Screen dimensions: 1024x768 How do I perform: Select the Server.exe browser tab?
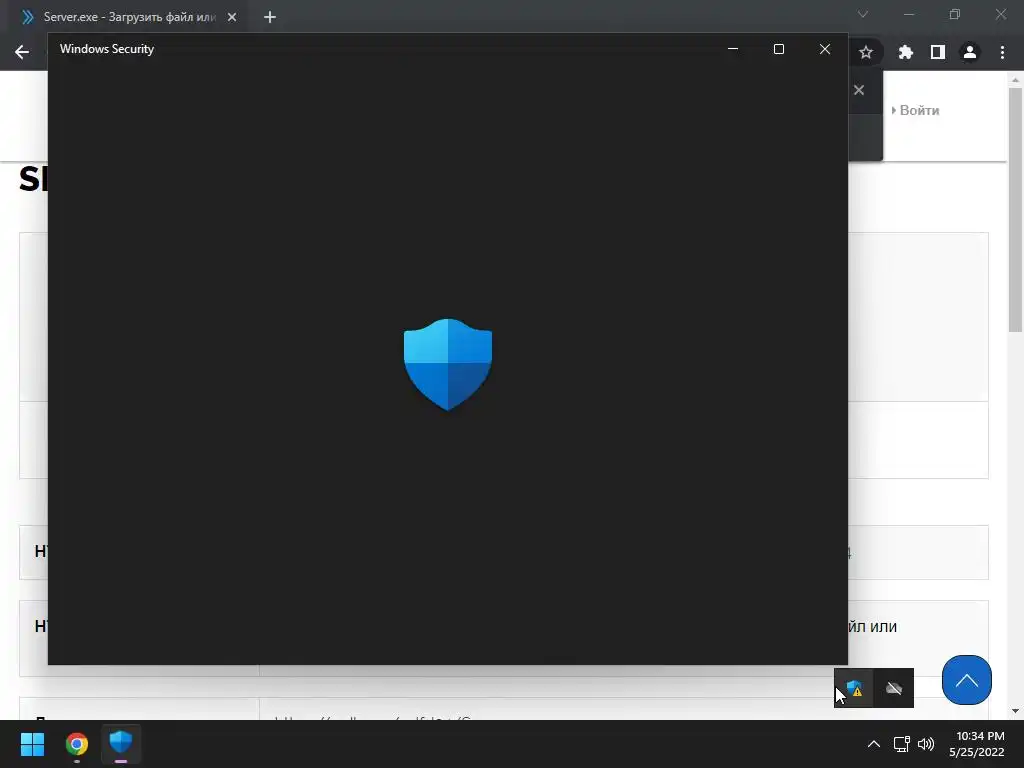[128, 17]
